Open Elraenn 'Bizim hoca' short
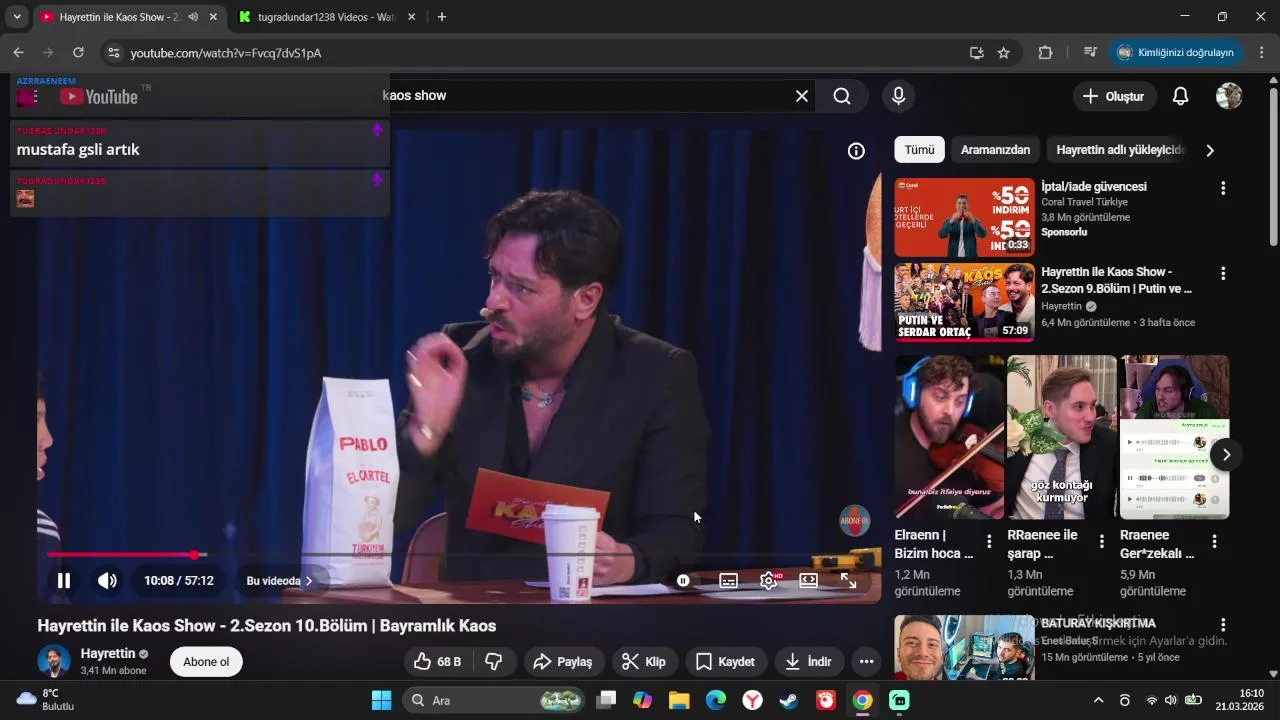This screenshot has height=720, width=1280. pyautogui.click(x=949, y=437)
